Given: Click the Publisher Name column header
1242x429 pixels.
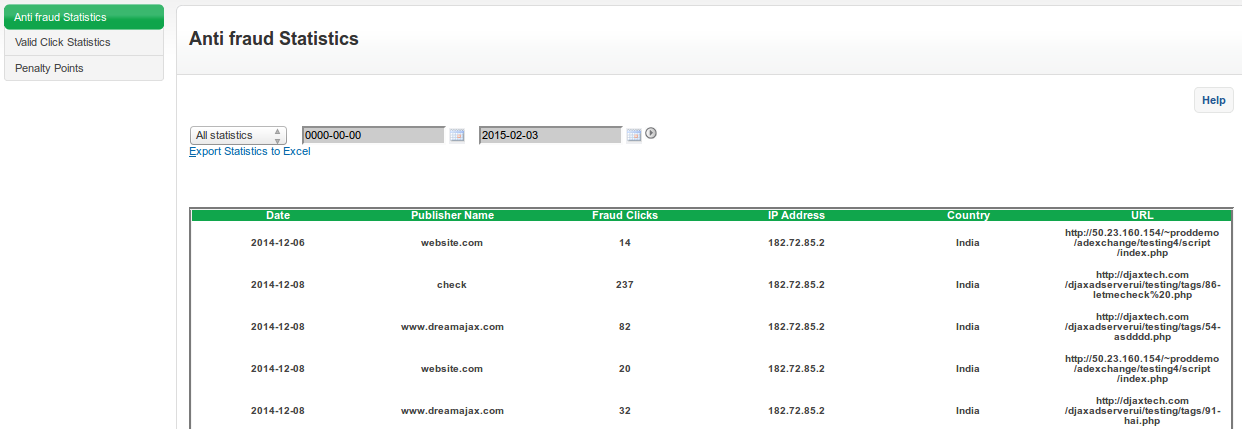Looking at the screenshot, I should [452, 215].
